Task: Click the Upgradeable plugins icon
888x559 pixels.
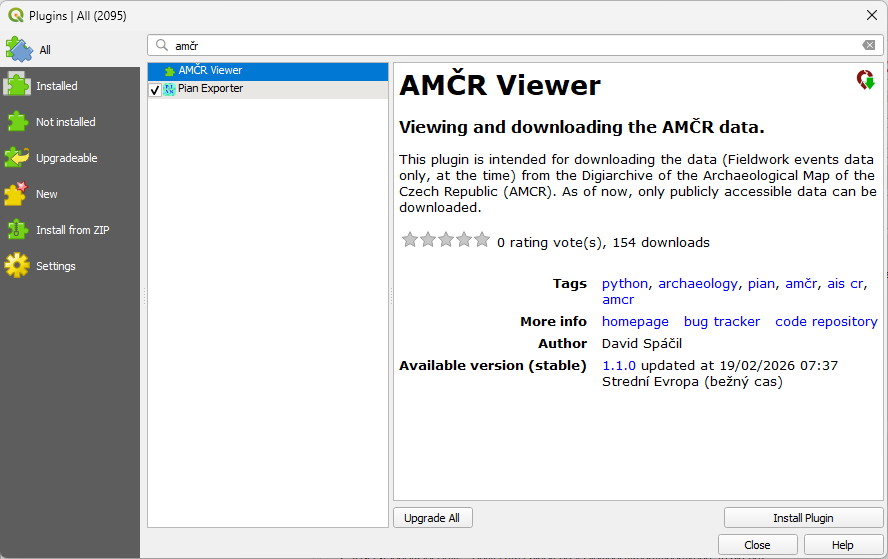Action: click(x=18, y=158)
